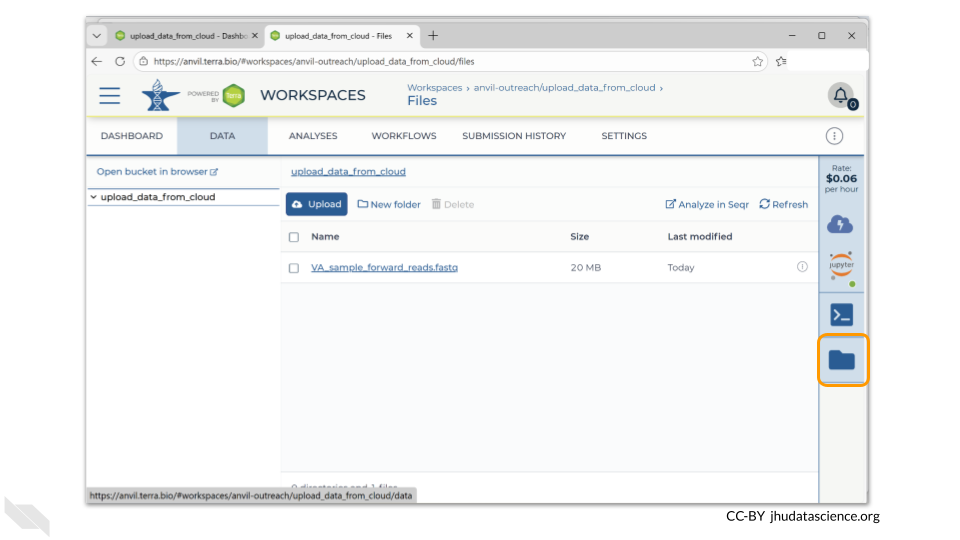The width and height of the screenshot is (960, 540).
Task: Open the SUBMISSION HISTORY tab
Action: (514, 136)
